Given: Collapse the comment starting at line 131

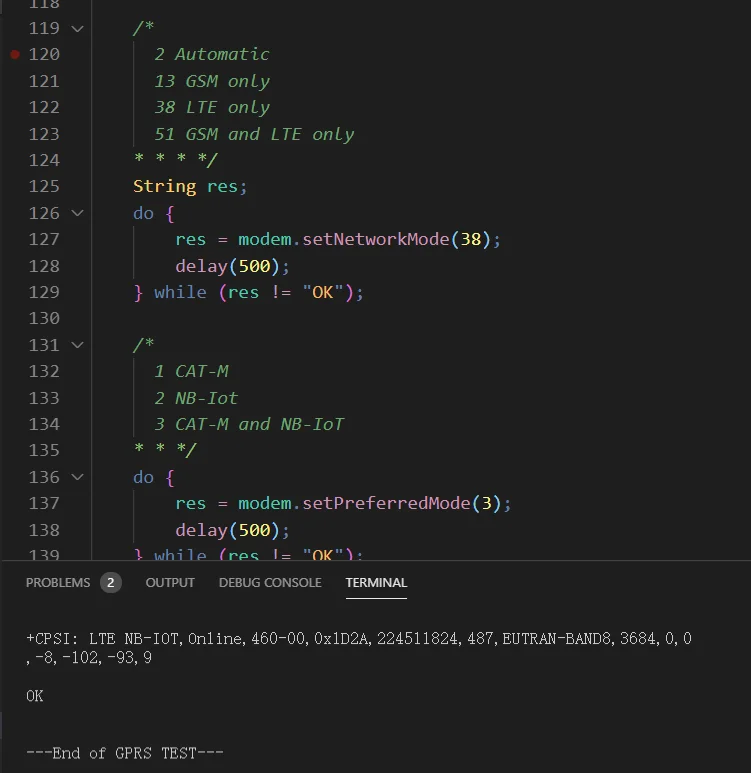Looking at the screenshot, I should pos(78,345).
